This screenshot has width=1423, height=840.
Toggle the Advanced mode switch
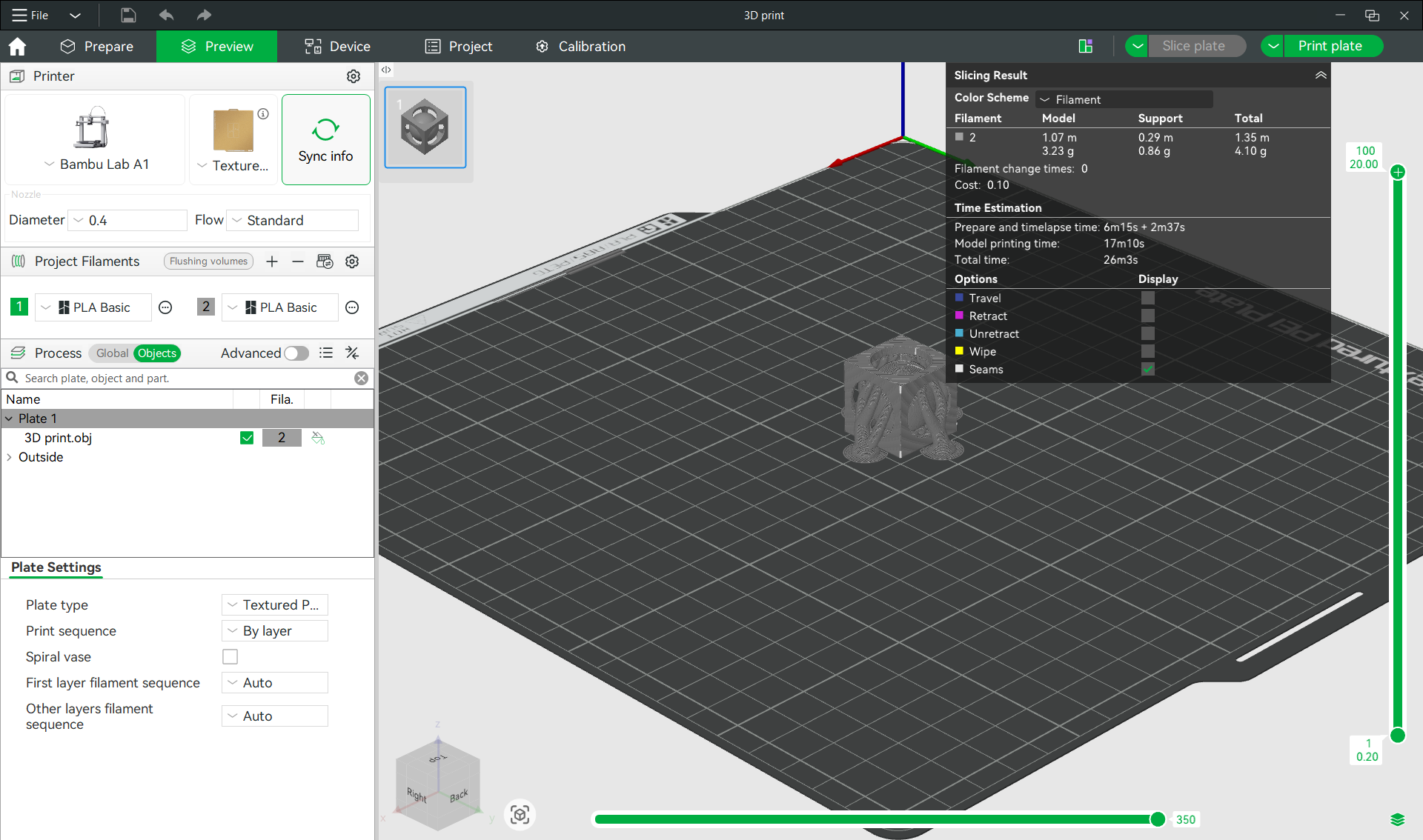click(x=296, y=353)
